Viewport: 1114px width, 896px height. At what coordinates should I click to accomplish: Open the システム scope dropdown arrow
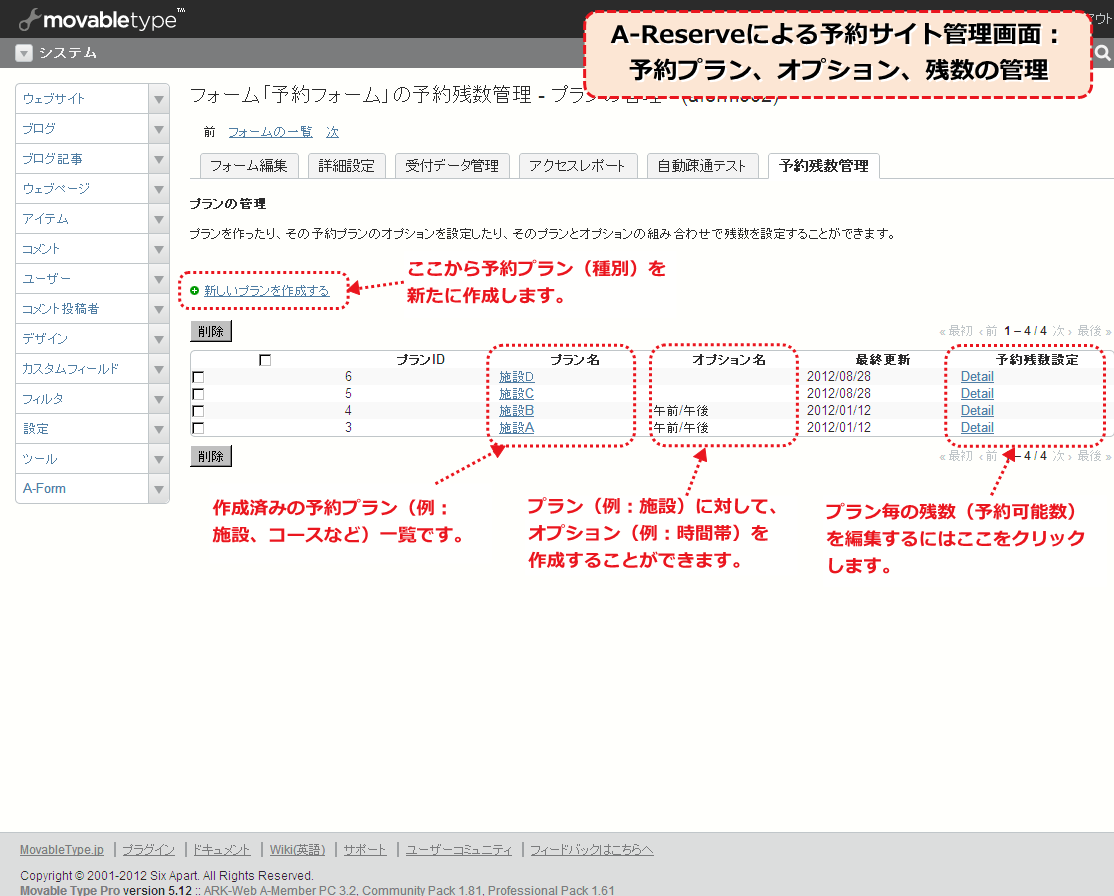click(x=24, y=53)
